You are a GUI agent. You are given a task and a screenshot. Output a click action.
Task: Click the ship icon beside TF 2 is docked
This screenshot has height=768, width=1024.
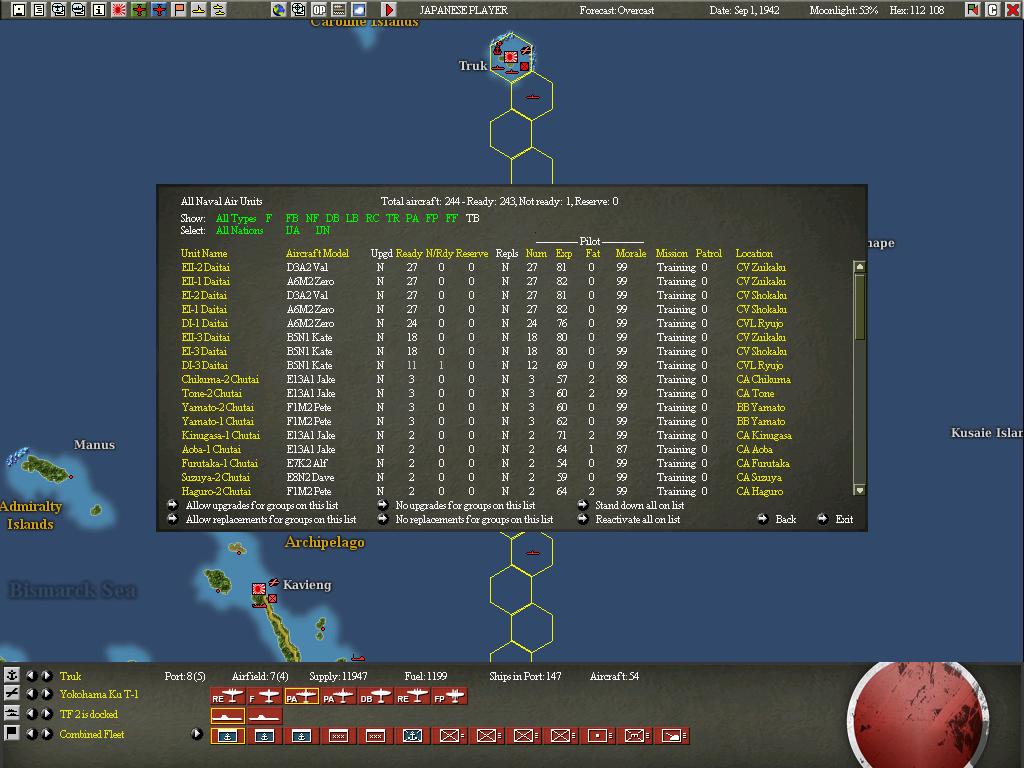(x=11, y=713)
